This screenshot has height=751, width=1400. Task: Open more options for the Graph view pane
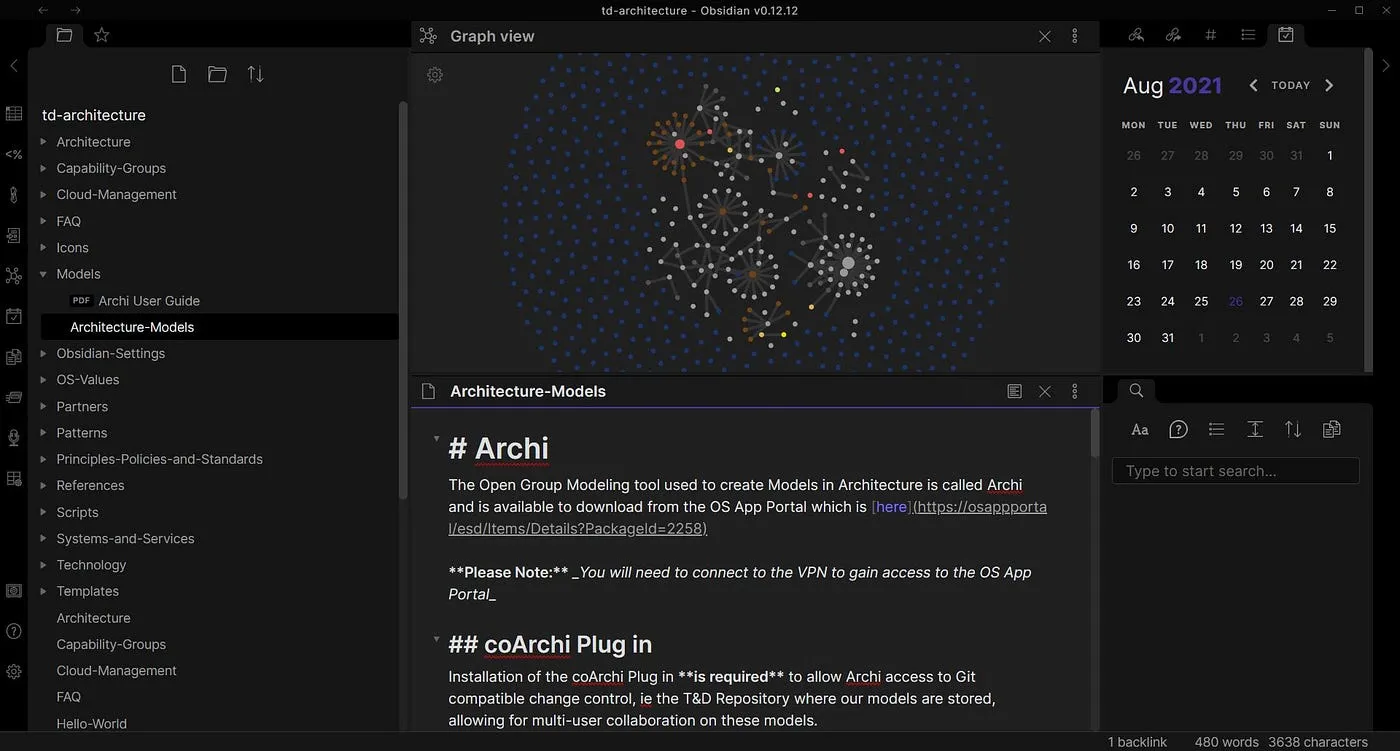1075,36
